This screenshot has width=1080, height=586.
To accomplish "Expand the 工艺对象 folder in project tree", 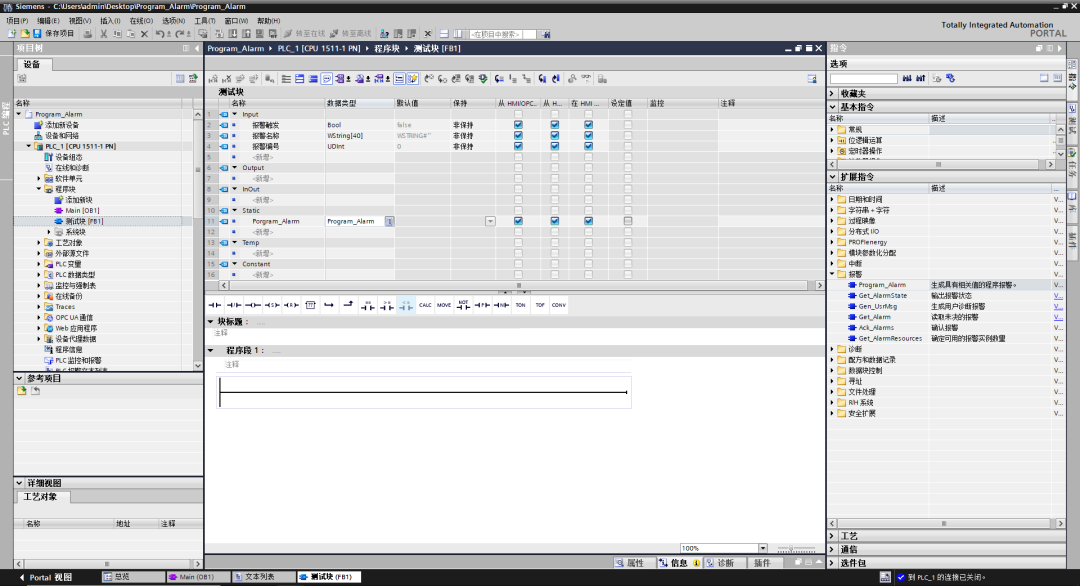I will (39, 243).
